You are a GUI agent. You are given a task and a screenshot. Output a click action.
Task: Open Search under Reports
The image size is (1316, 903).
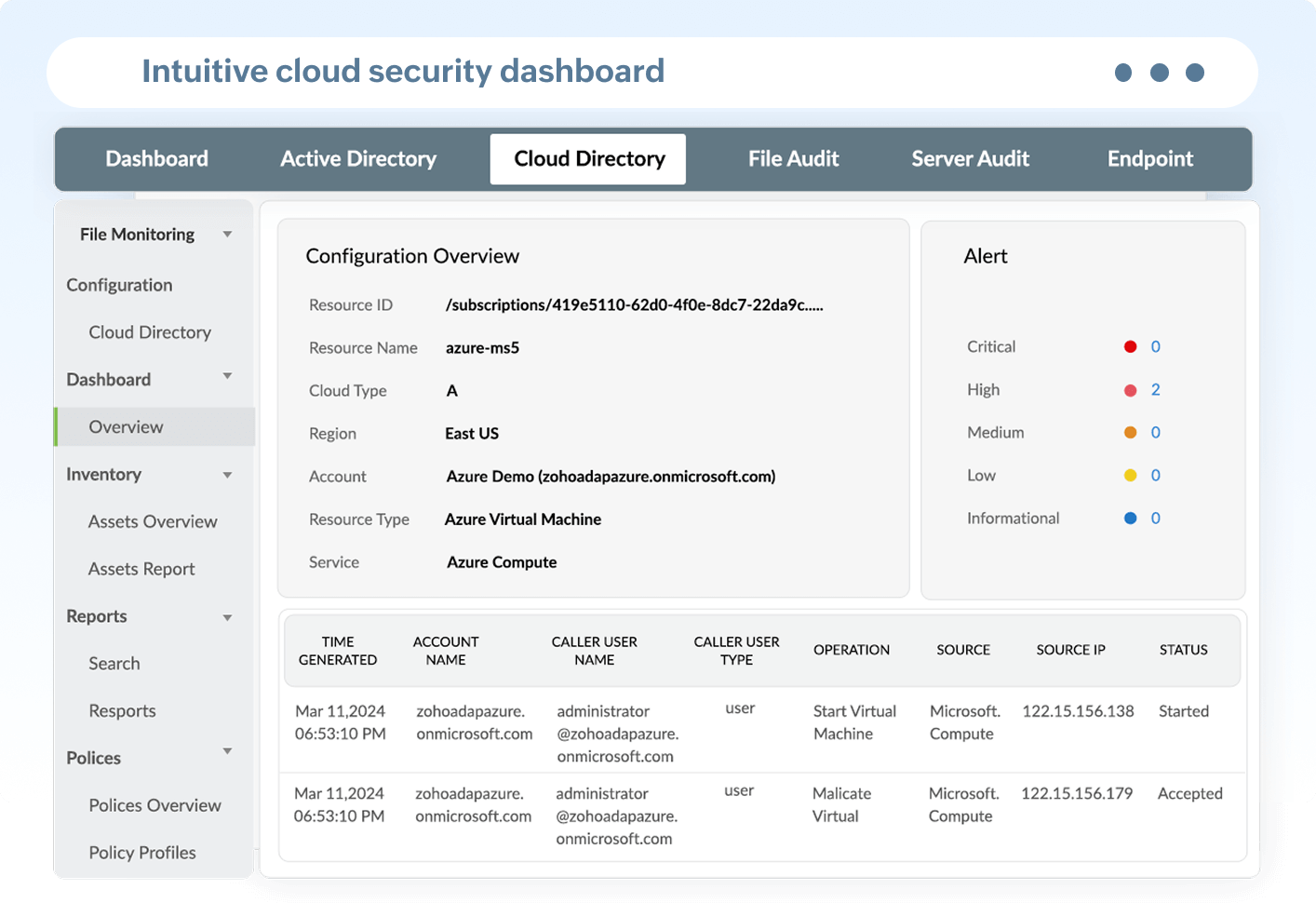[x=114, y=664]
